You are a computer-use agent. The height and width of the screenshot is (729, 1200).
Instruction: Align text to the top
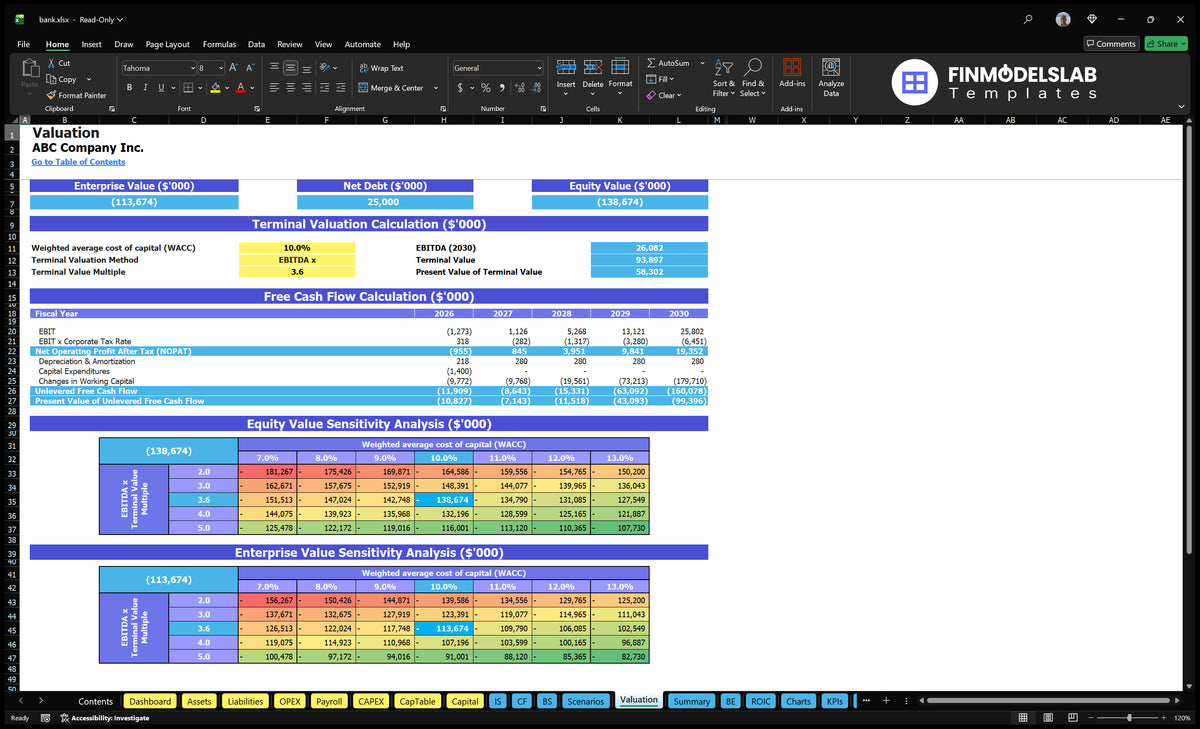pyautogui.click(x=274, y=68)
